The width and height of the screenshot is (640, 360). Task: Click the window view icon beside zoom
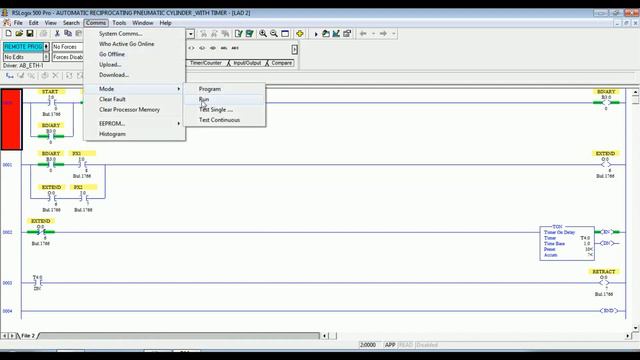[285, 33]
